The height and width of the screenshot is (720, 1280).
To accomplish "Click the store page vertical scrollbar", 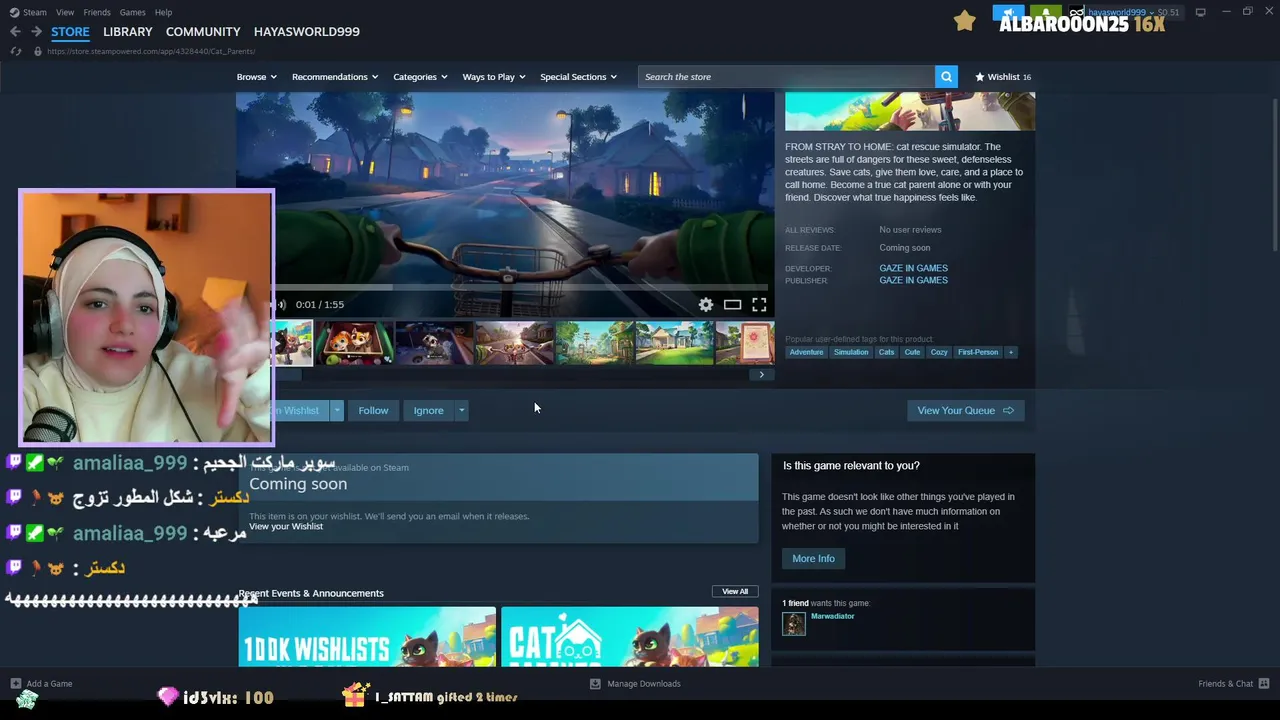I will (x=1275, y=175).
